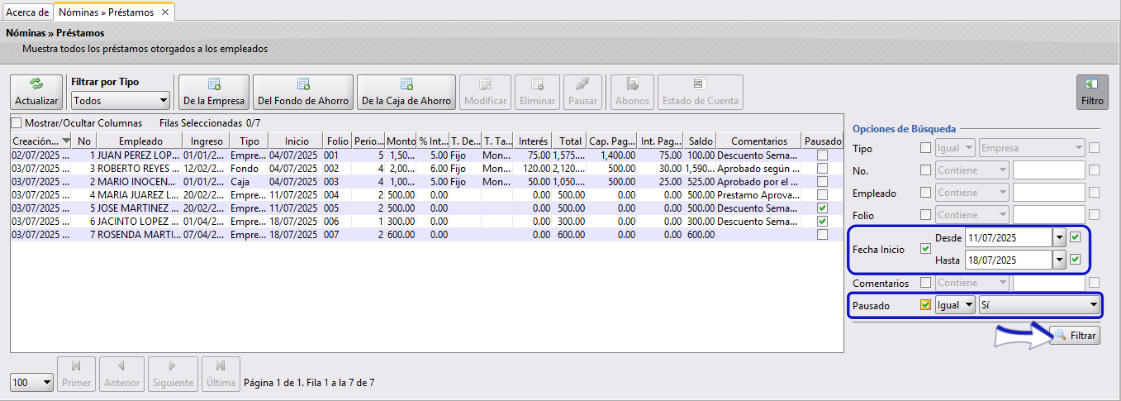This screenshot has width=1121, height=401.
Task: Add a loan De la Caja de Ahorro
Action: [406, 92]
